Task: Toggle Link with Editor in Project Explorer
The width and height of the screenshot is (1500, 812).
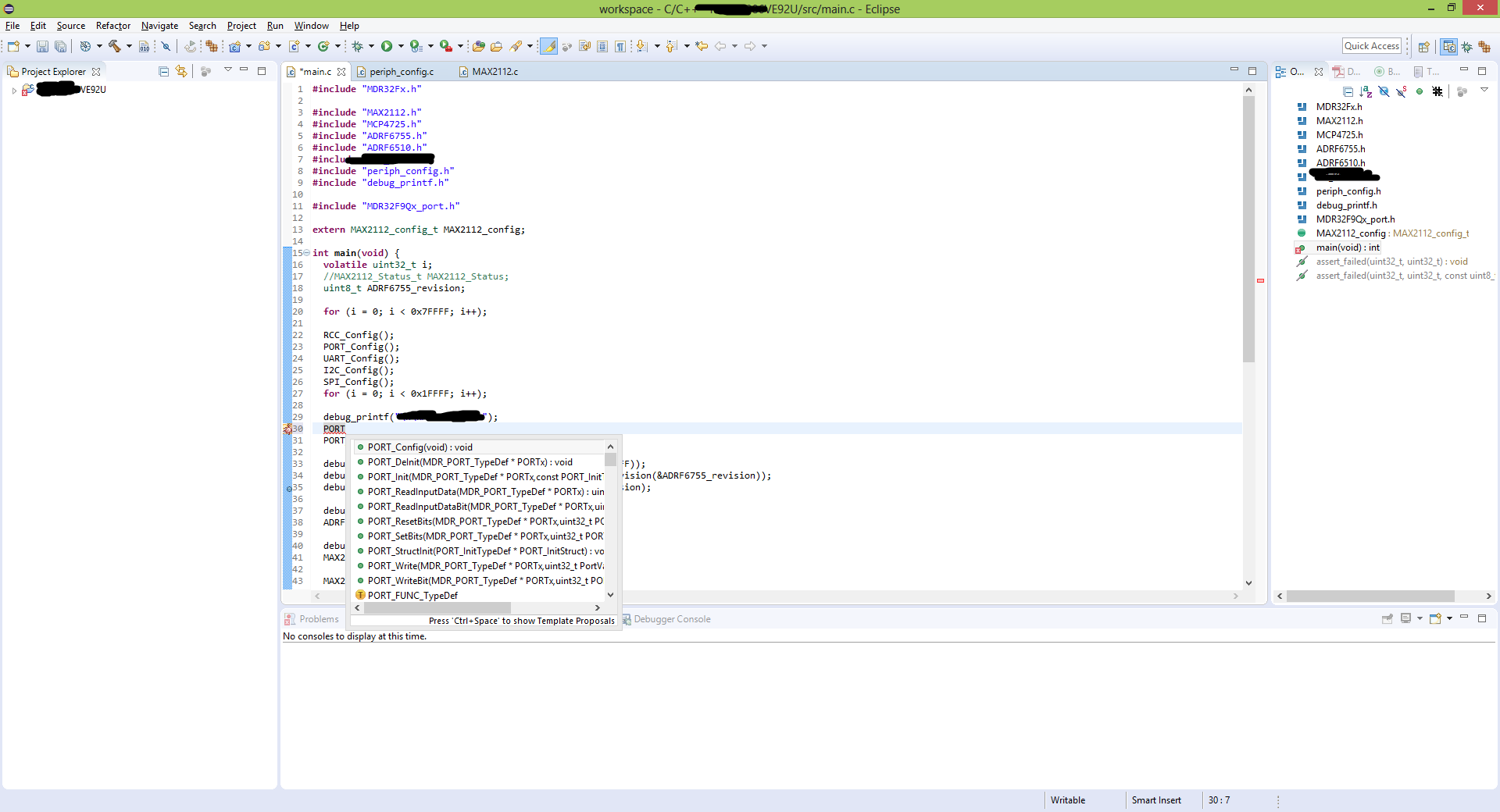Action: pyautogui.click(x=181, y=71)
